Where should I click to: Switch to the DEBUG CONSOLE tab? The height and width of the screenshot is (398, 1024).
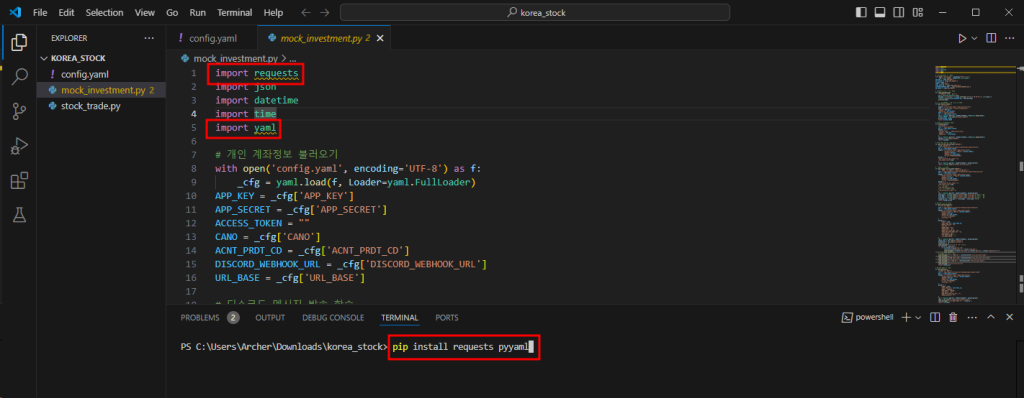click(333, 318)
